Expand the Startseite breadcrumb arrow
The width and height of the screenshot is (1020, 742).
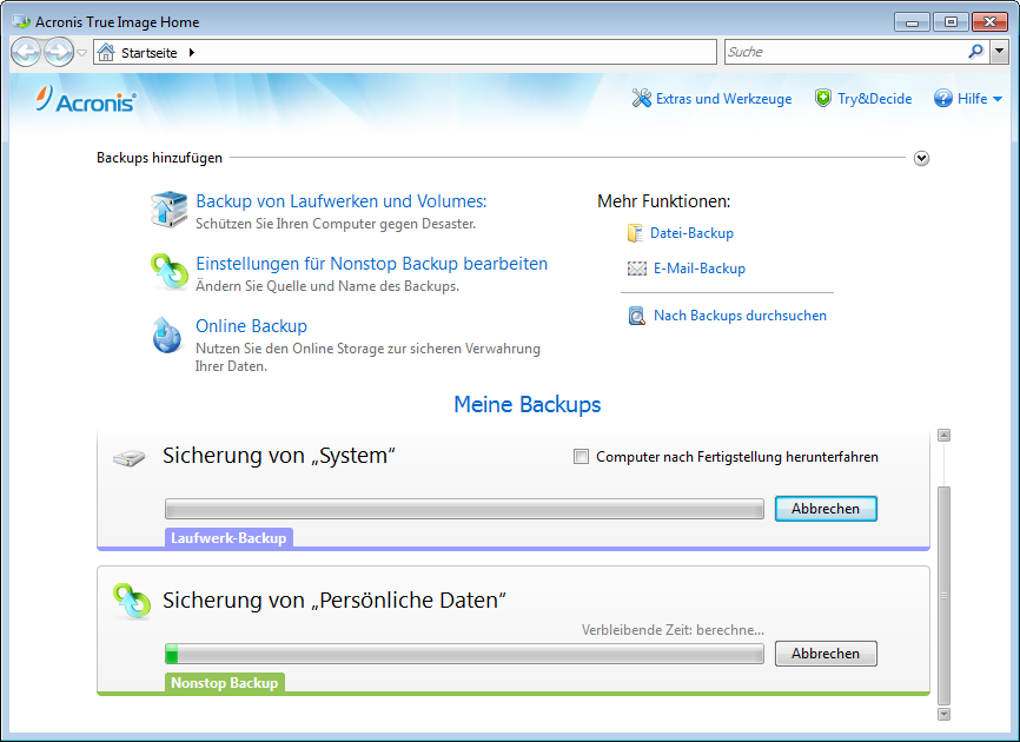pyautogui.click(x=191, y=53)
